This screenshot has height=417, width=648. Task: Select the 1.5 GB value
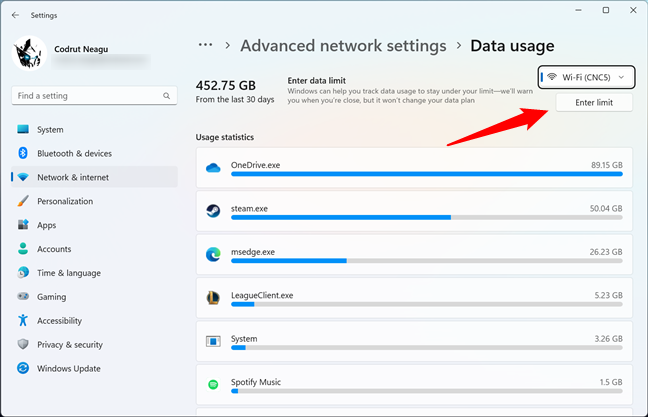pos(611,382)
